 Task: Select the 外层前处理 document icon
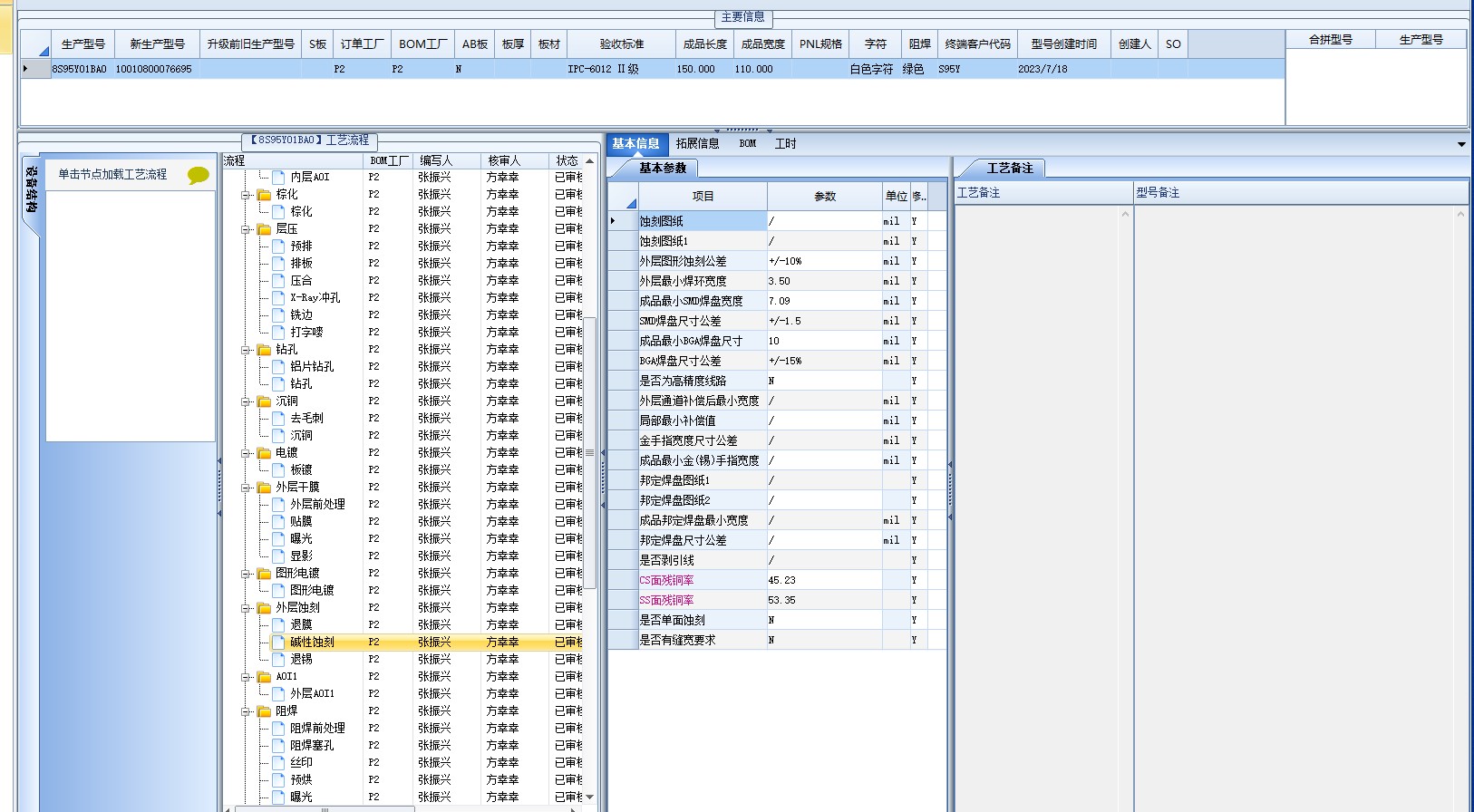[279, 504]
